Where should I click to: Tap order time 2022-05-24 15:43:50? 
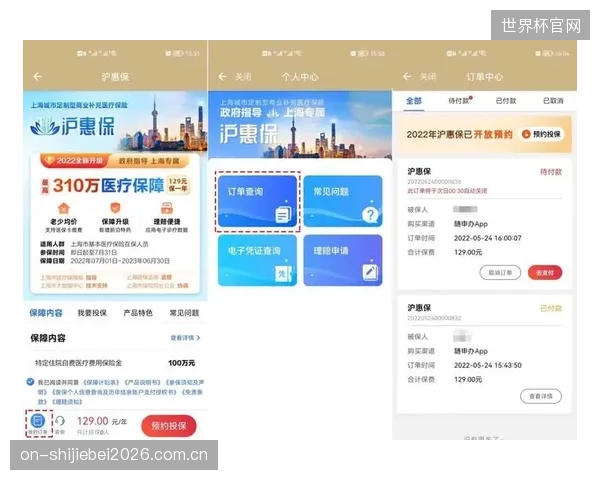click(488, 365)
